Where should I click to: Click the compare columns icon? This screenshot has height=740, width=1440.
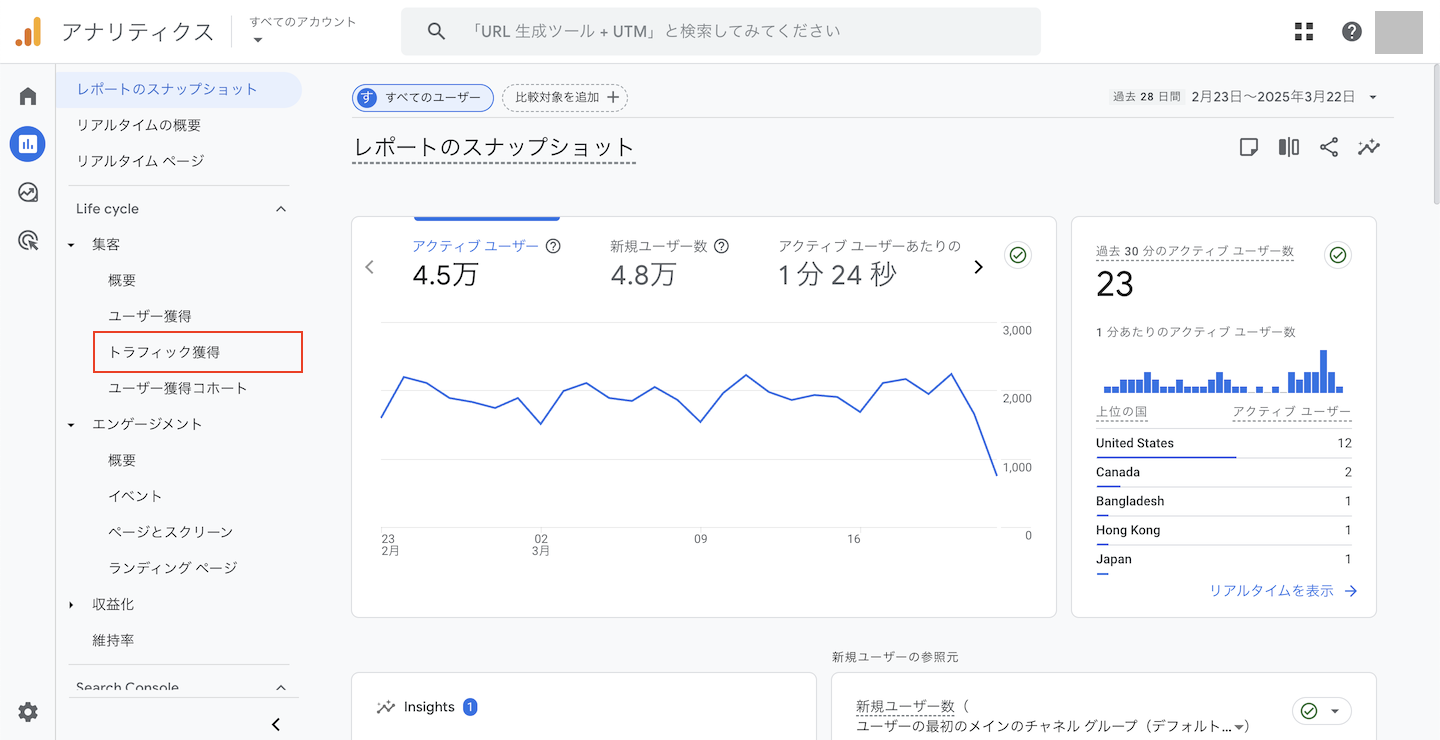click(1289, 147)
